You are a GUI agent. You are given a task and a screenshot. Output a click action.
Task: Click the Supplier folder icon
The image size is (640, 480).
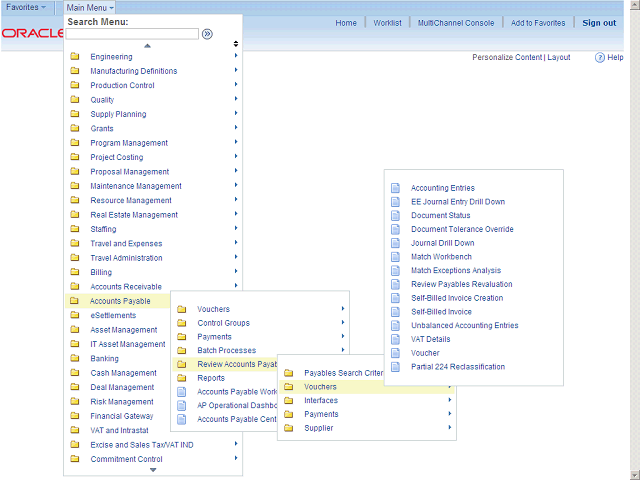click(x=288, y=428)
